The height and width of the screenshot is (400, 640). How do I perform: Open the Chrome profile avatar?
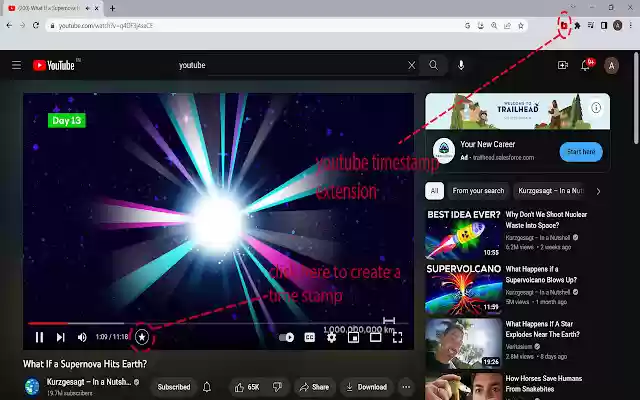click(618, 26)
